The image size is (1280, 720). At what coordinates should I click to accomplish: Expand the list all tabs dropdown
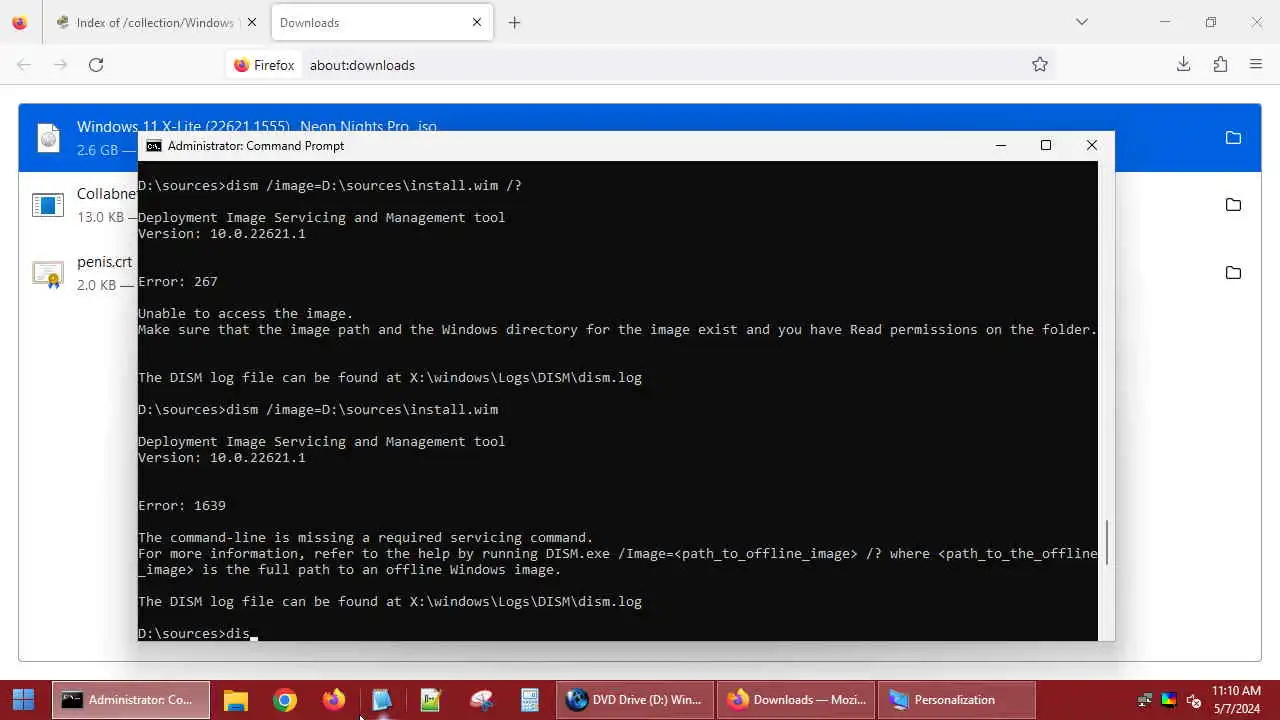[x=1081, y=22]
